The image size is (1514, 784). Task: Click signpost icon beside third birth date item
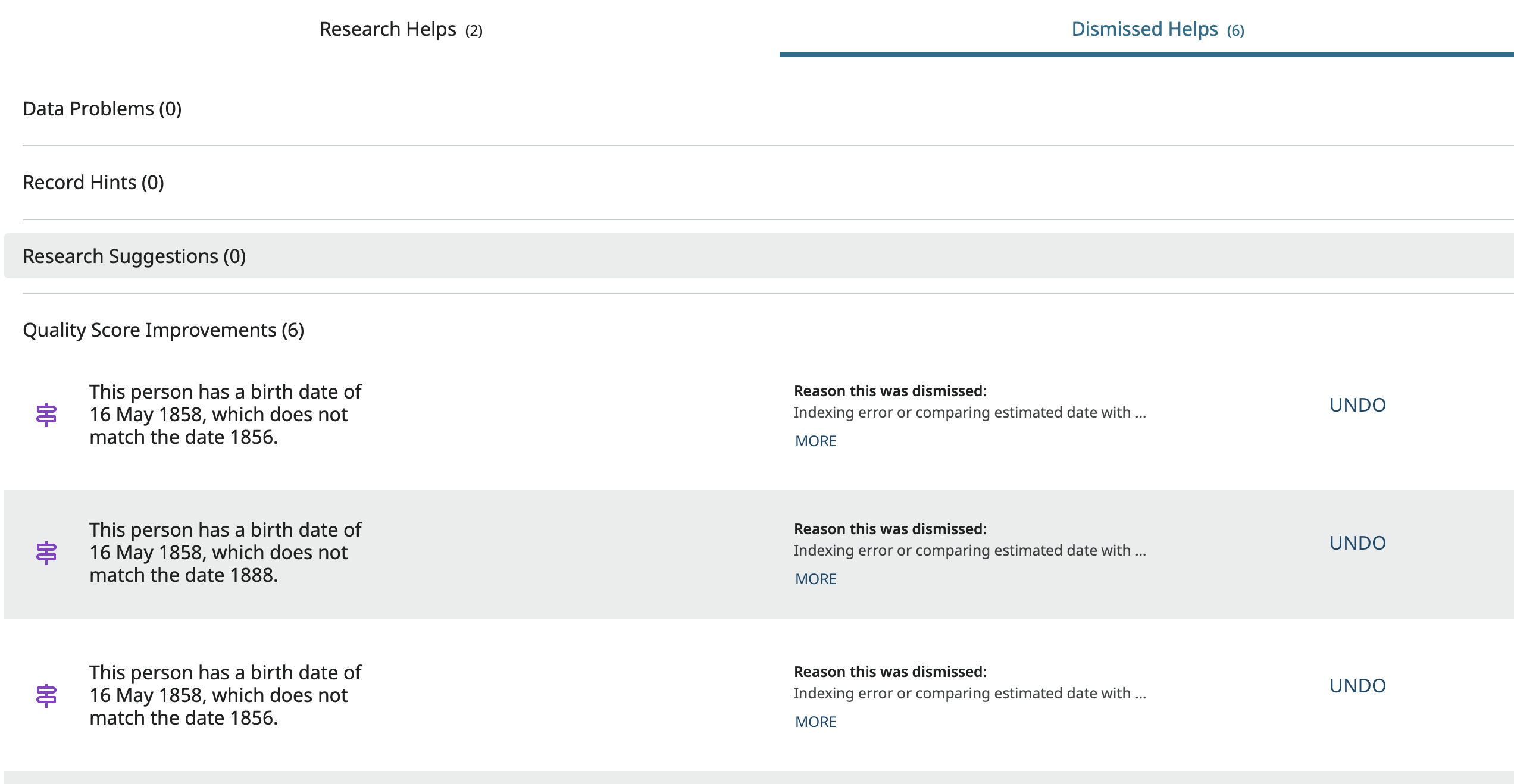click(x=46, y=695)
